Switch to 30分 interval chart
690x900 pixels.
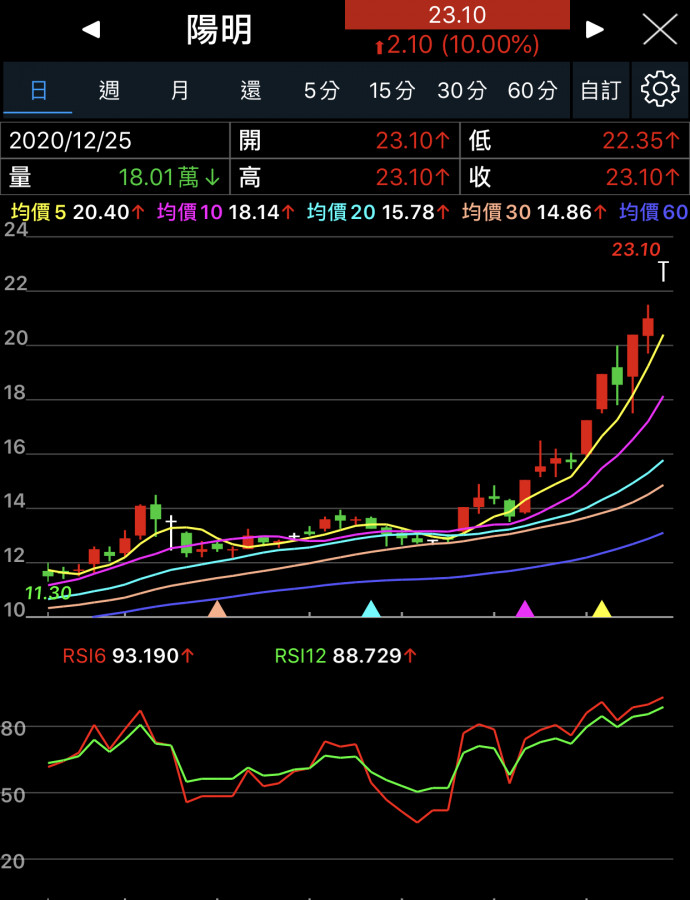point(461,91)
